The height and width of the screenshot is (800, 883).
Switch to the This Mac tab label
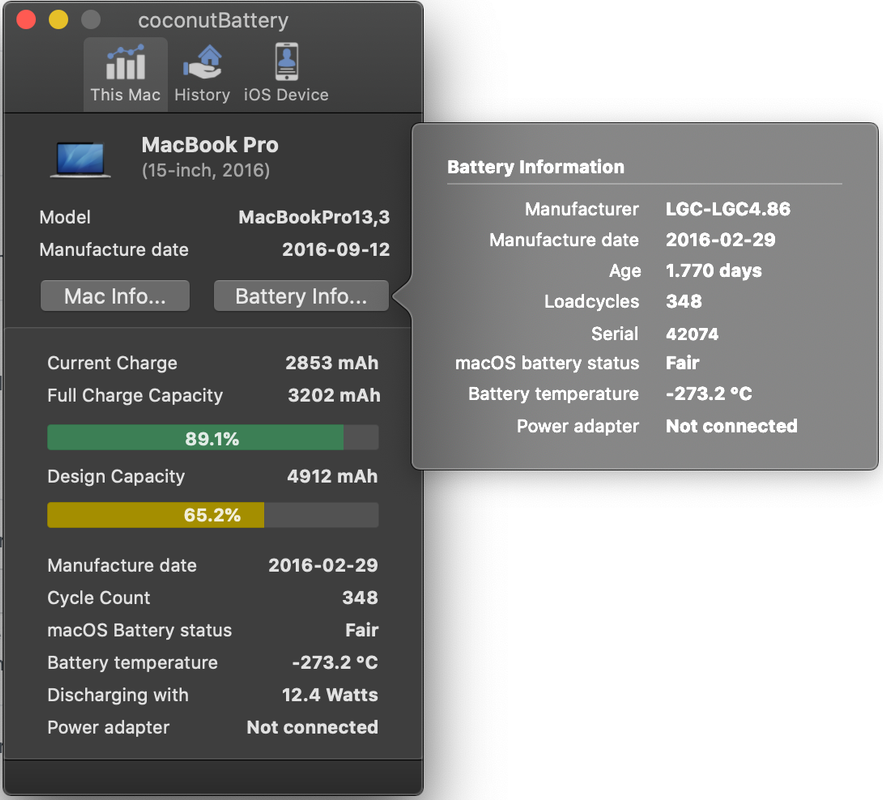coord(126,95)
